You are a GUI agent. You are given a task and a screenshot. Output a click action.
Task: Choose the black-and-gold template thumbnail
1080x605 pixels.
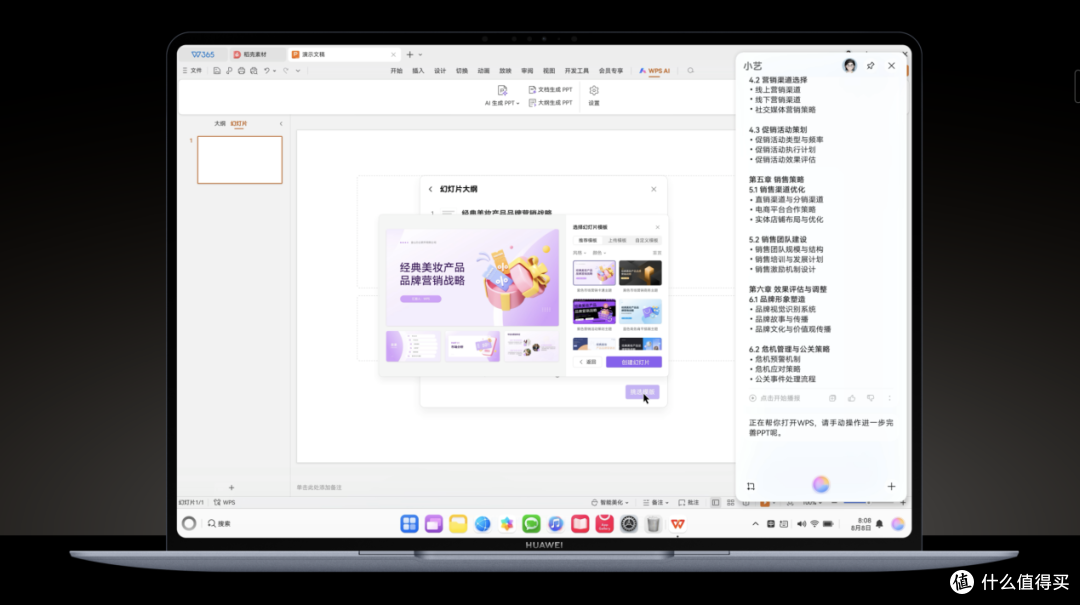[x=640, y=273]
